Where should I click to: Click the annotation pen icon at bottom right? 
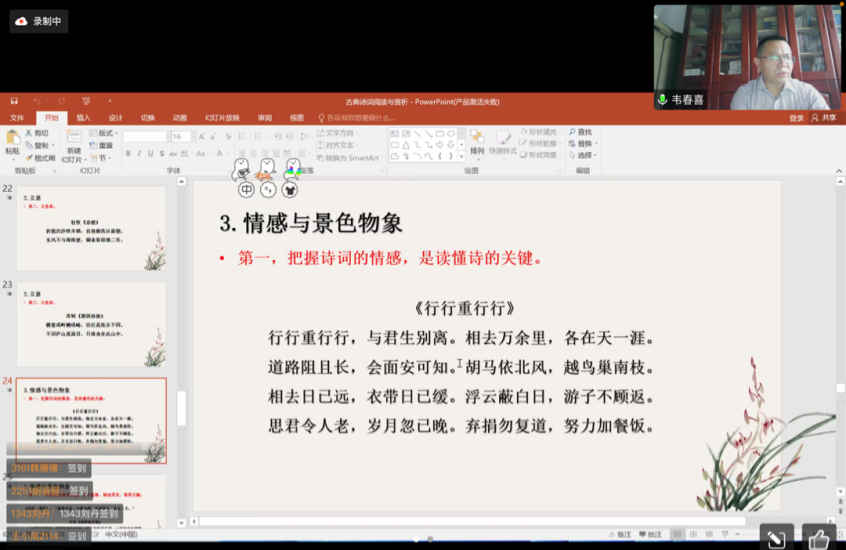[x=776, y=538]
